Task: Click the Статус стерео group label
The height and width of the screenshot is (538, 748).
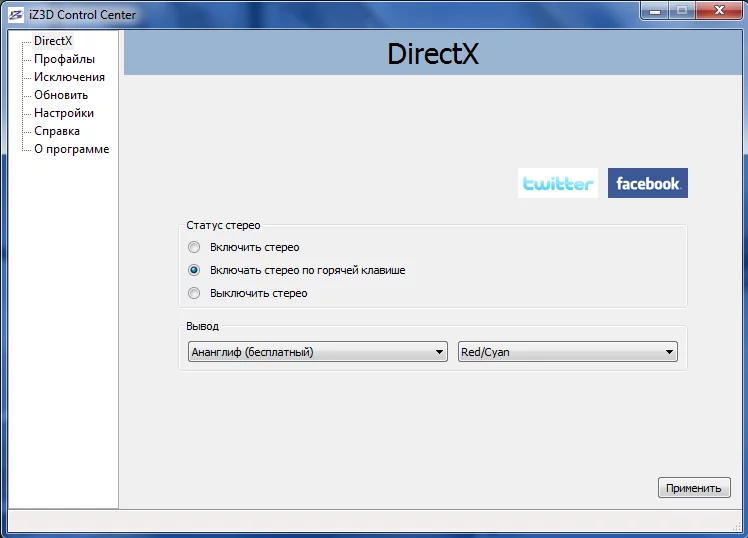Action: (x=223, y=225)
